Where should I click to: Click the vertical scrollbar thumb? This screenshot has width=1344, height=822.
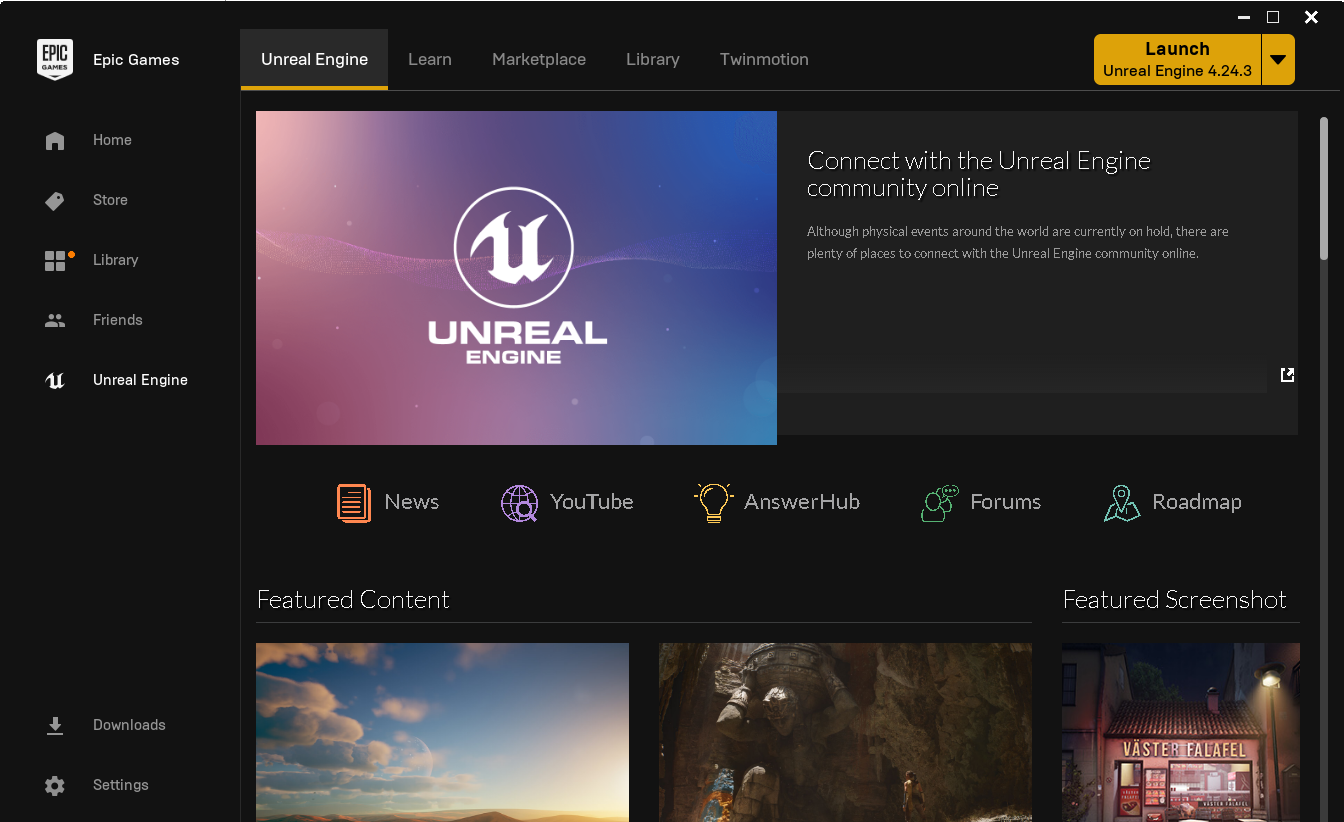(x=1324, y=190)
